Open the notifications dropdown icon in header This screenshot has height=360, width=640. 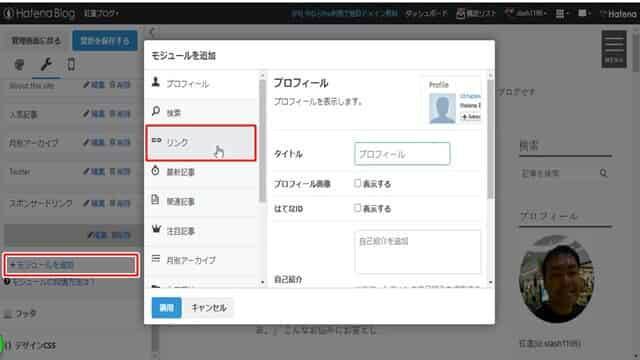[x=584, y=13]
